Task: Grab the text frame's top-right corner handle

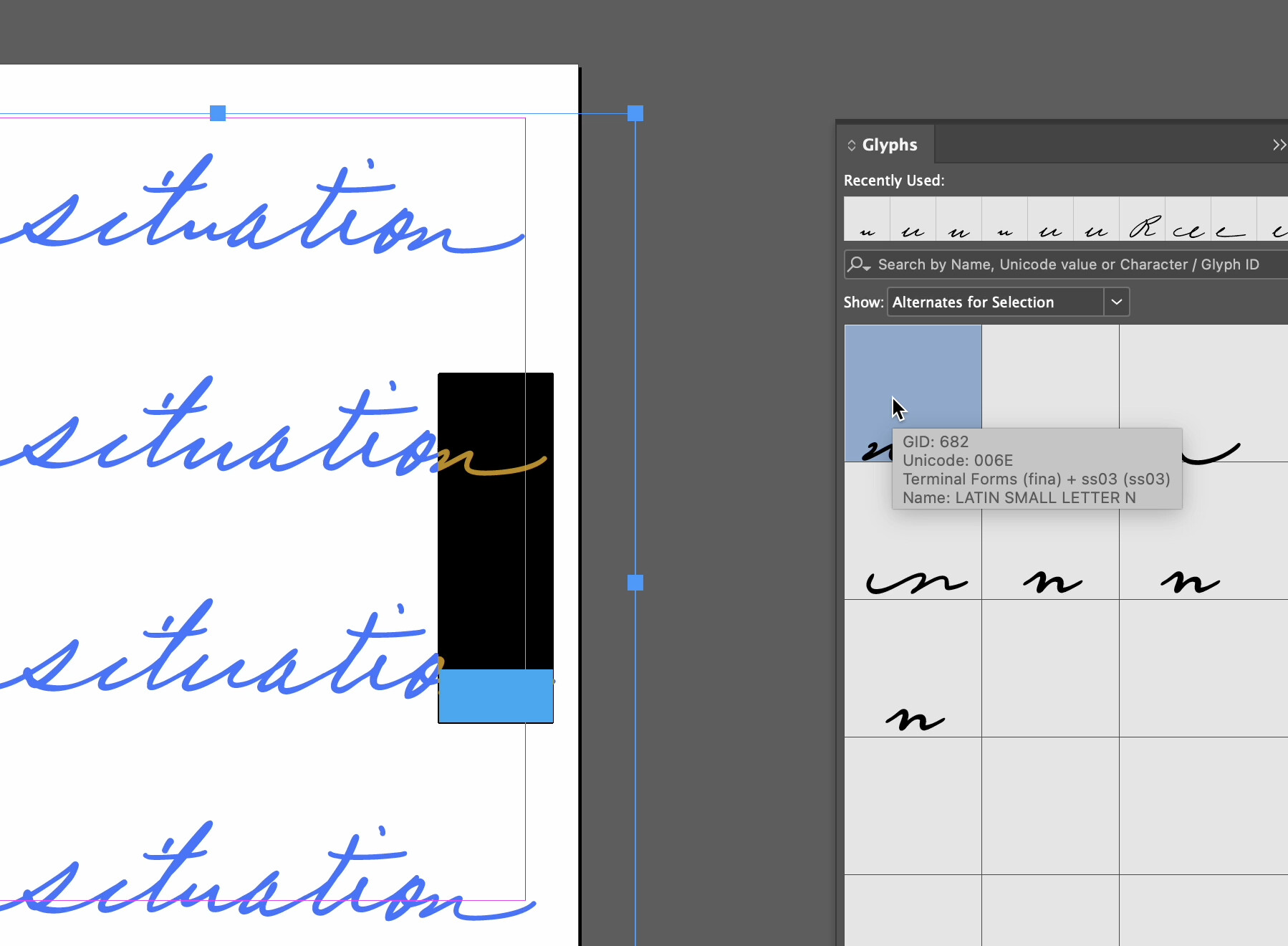Action: coord(635,113)
